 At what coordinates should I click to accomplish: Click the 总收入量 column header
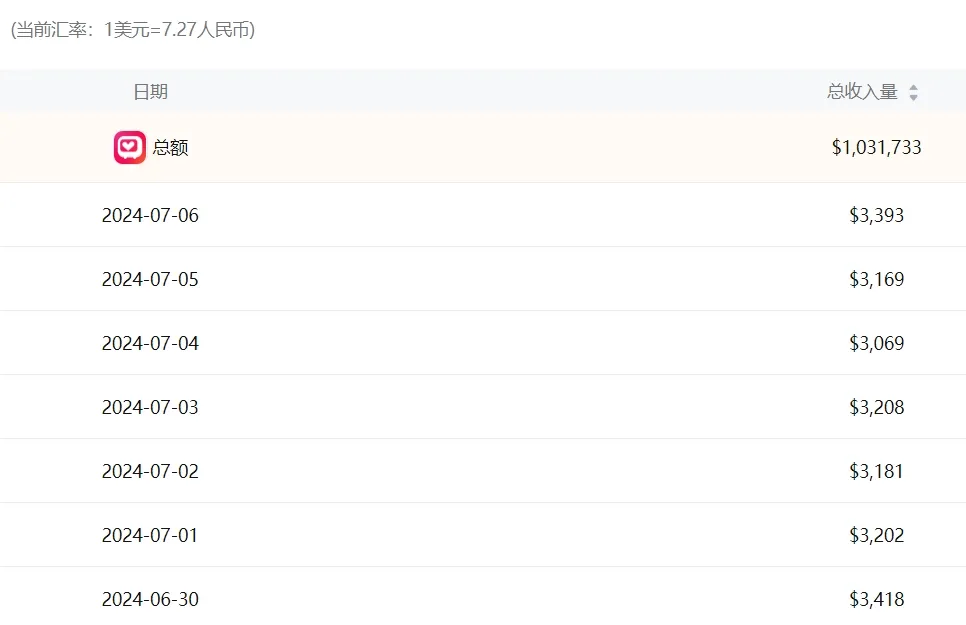tap(862, 92)
